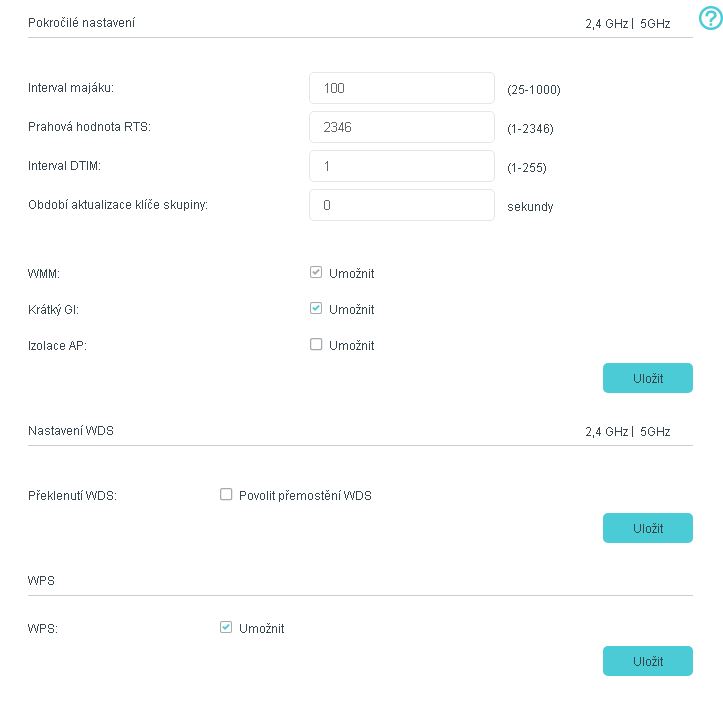This screenshot has width=723, height=708.
Task: Click the Umožnit label next to Izolace AP
Action: (351, 346)
